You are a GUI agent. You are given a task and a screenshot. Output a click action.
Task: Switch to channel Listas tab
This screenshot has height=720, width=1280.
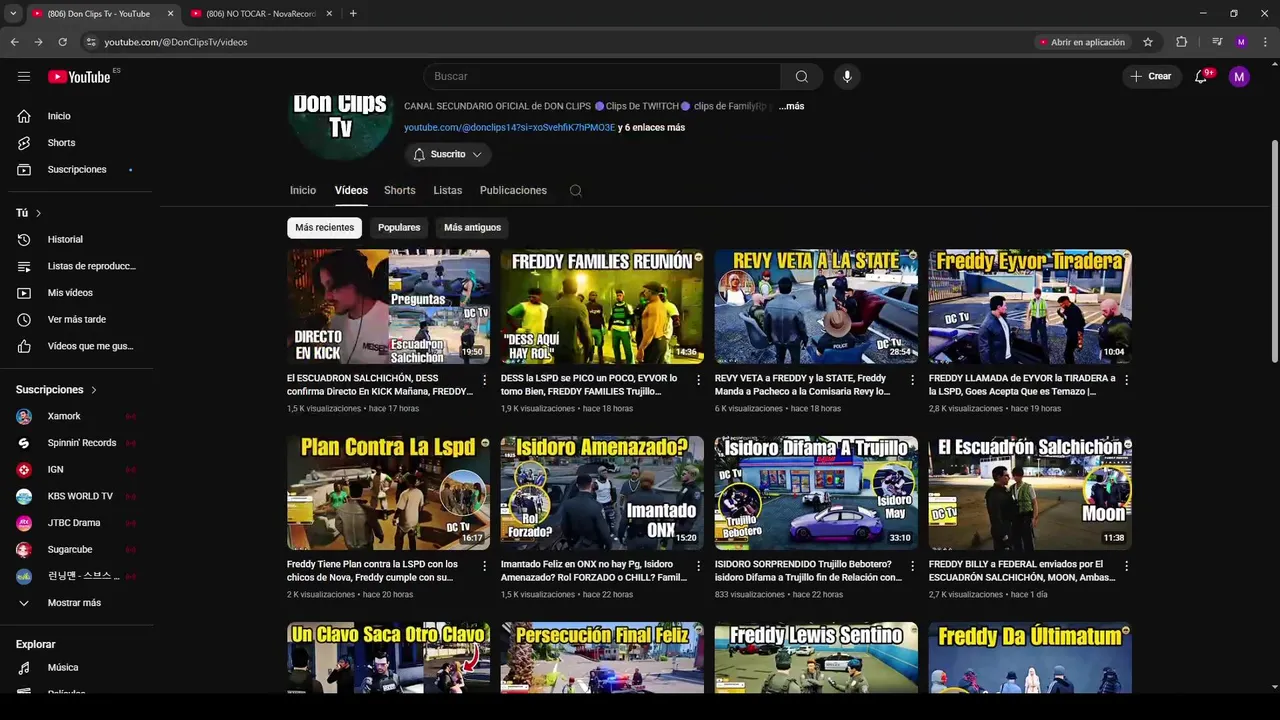[447, 191]
